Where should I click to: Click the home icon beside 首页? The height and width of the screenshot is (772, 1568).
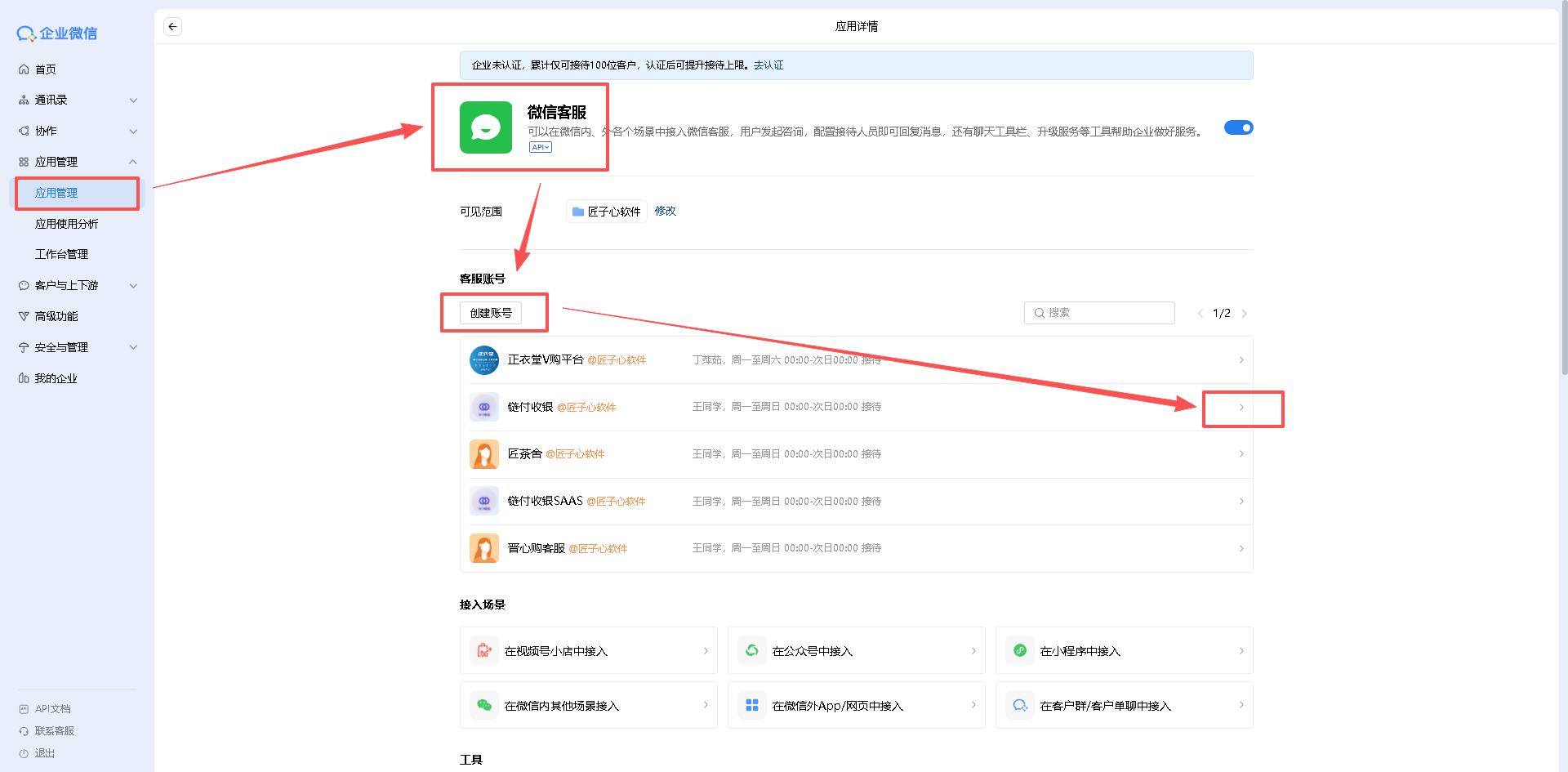(x=24, y=69)
